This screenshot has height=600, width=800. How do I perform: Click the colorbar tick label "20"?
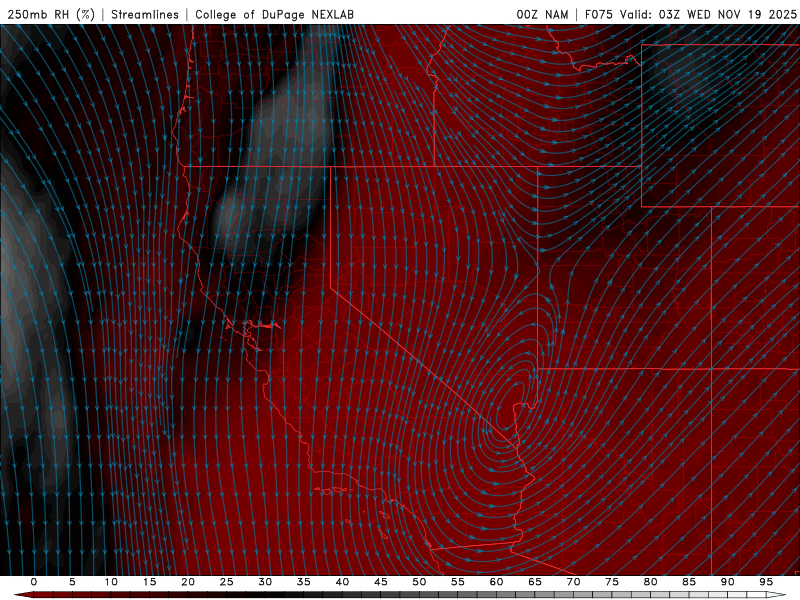click(188, 582)
